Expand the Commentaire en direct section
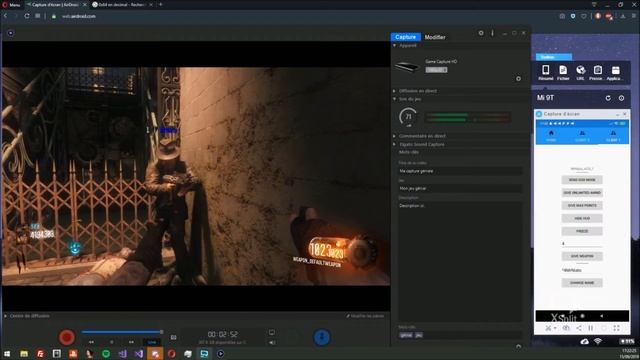The image size is (640, 360). coord(394,136)
